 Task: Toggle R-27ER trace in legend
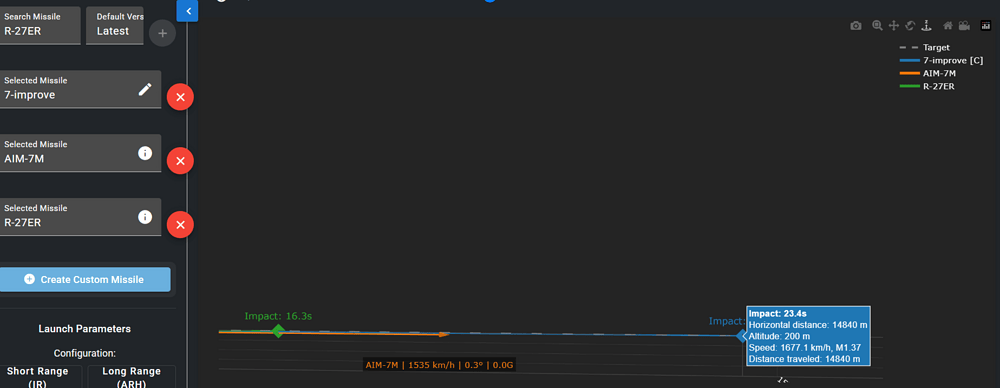(x=926, y=86)
